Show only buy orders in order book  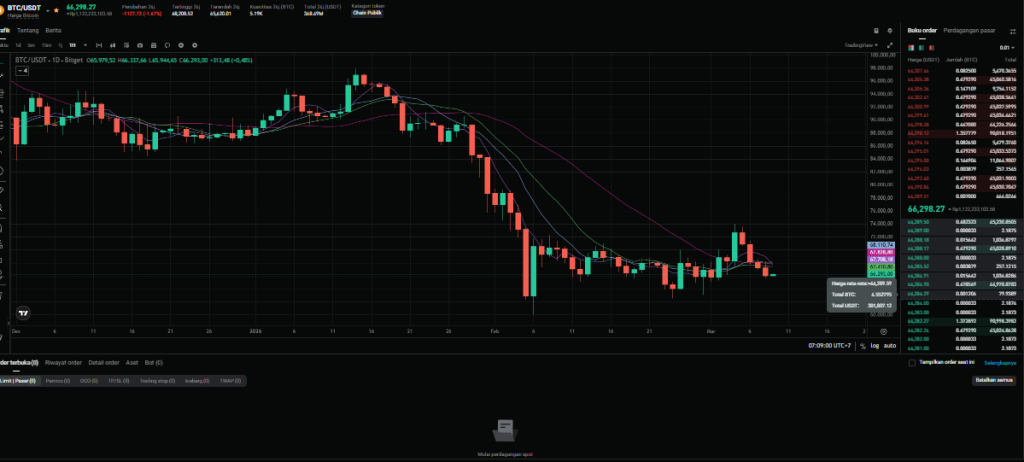tap(922, 48)
